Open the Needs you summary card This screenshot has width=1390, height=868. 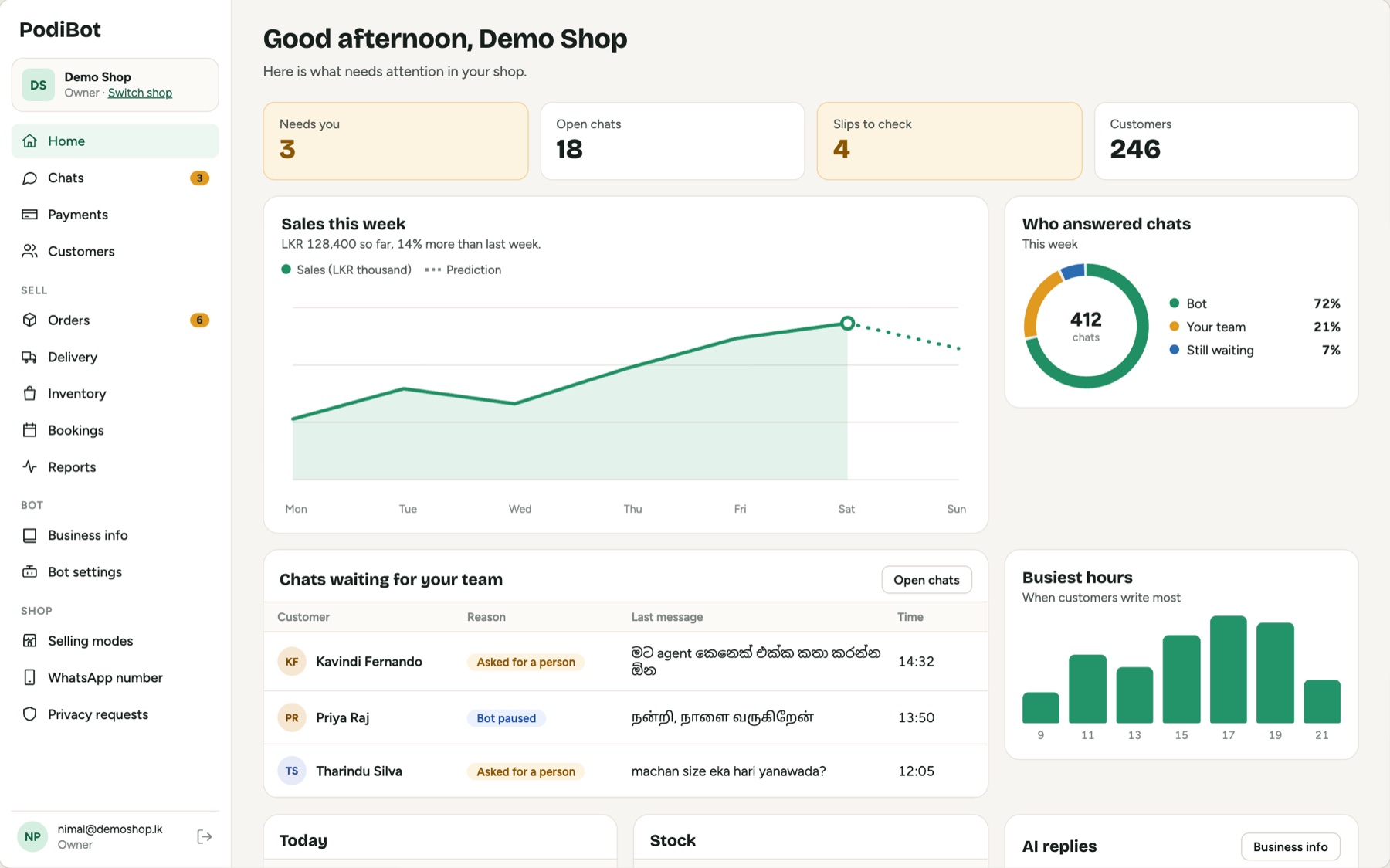395,141
